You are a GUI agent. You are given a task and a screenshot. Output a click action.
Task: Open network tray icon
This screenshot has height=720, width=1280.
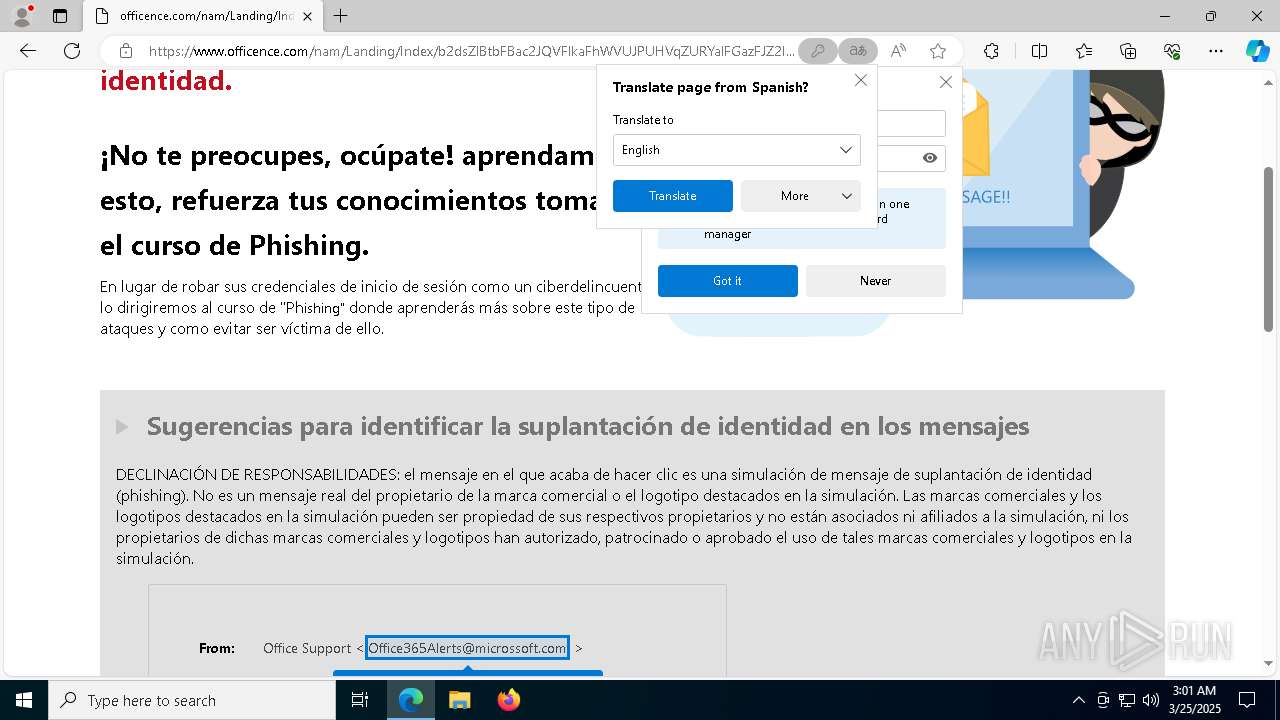tap(1127, 700)
